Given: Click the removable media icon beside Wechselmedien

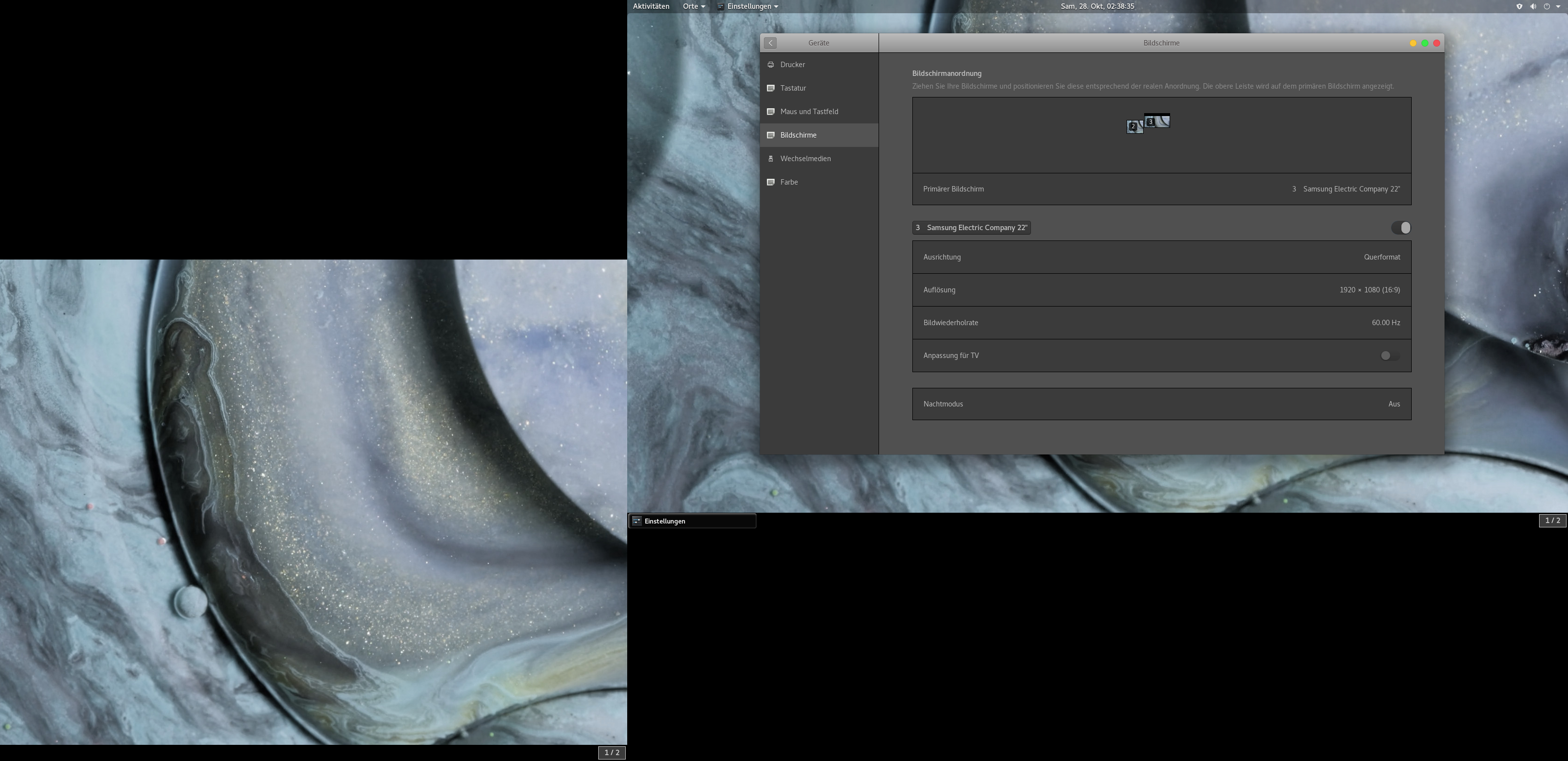Looking at the screenshot, I should [x=771, y=159].
